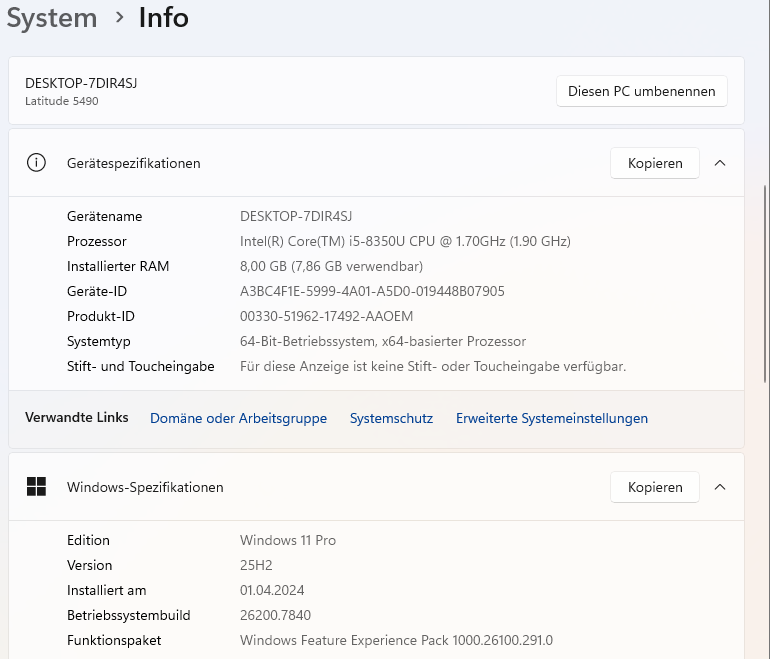
Task: Collapse the Gerätespezifikationen section chevron
Action: point(720,163)
